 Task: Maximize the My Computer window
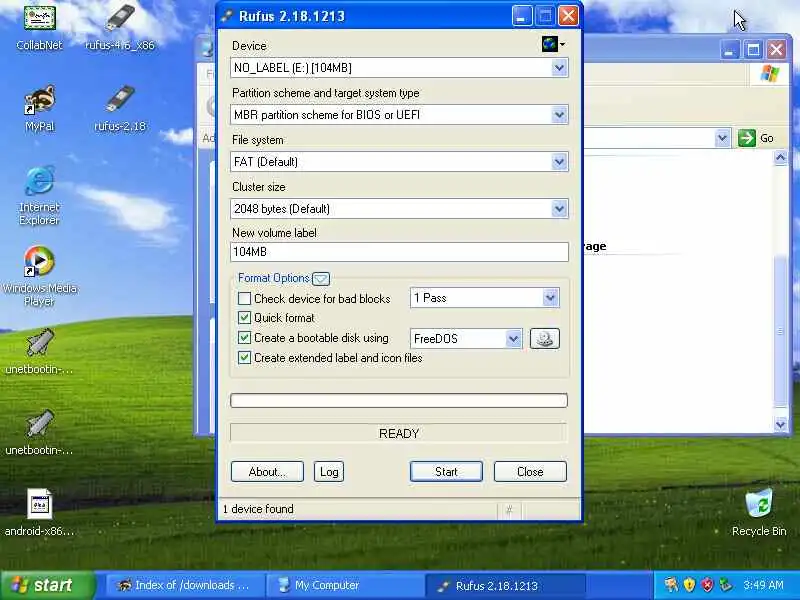[x=753, y=50]
